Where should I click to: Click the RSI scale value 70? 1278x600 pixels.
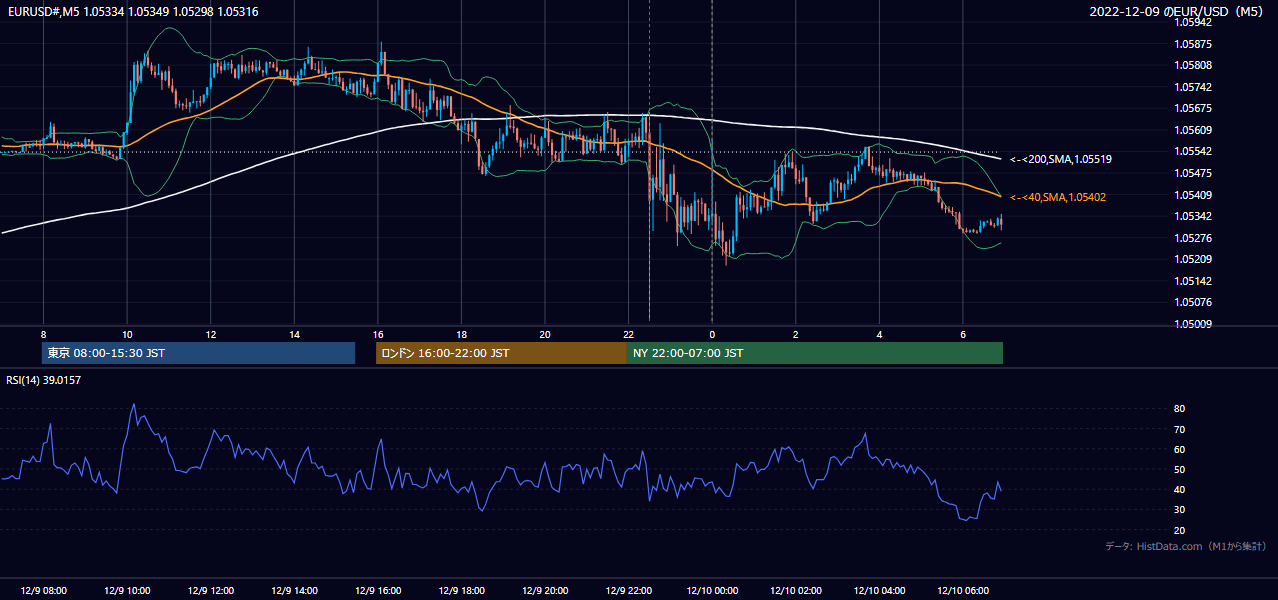click(x=1180, y=429)
